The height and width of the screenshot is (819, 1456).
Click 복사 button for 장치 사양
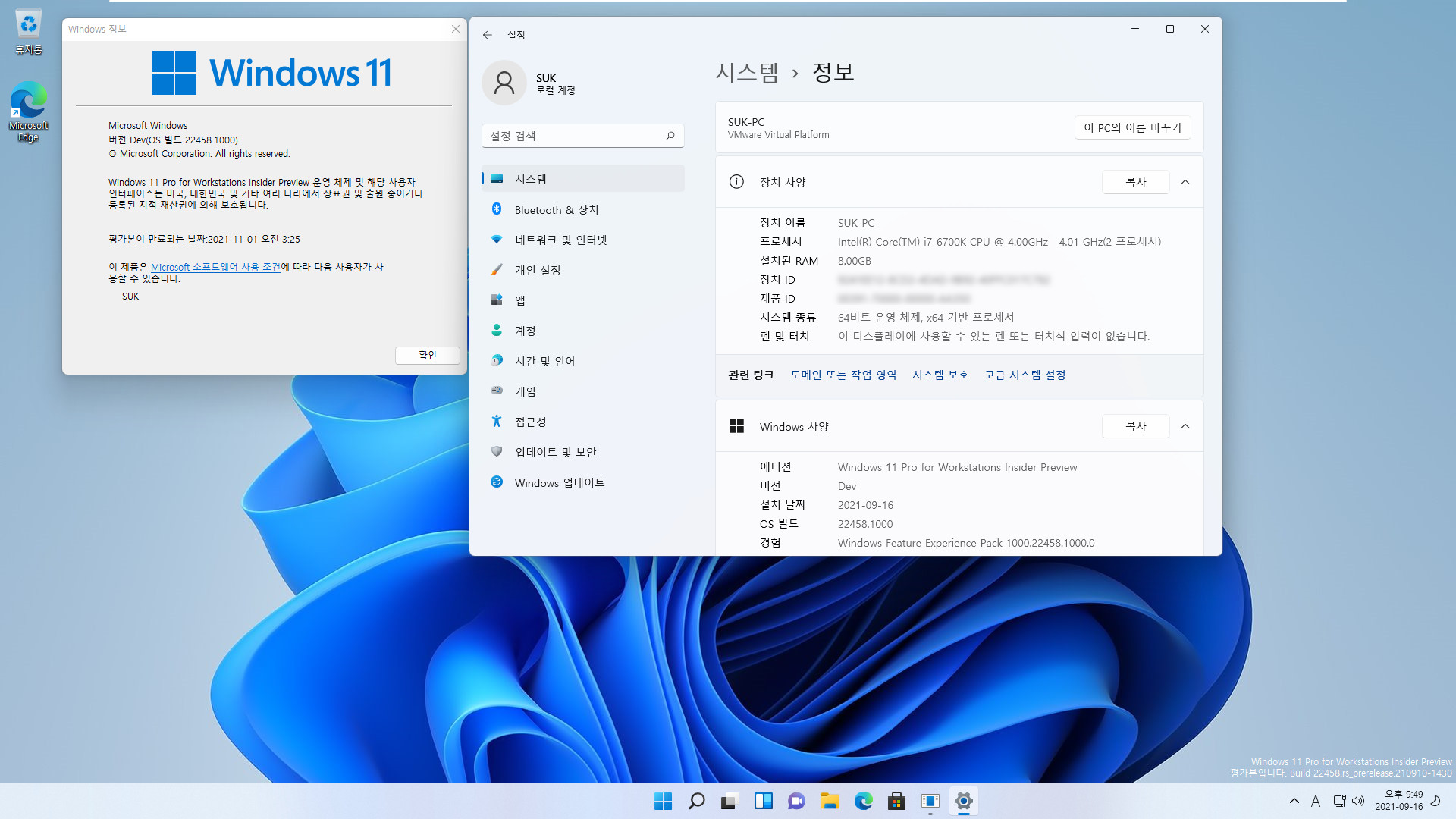point(1135,182)
